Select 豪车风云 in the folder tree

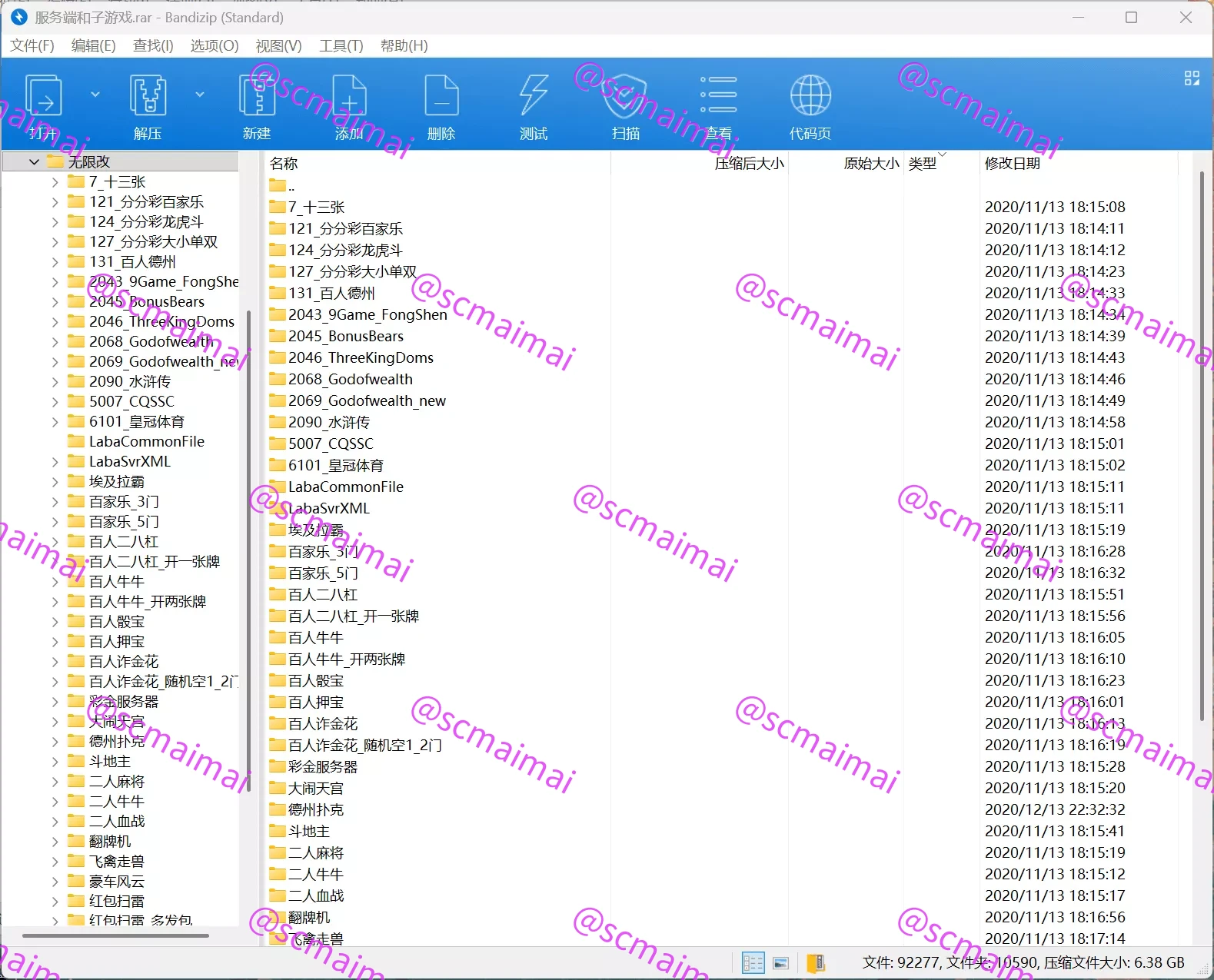click(x=117, y=881)
